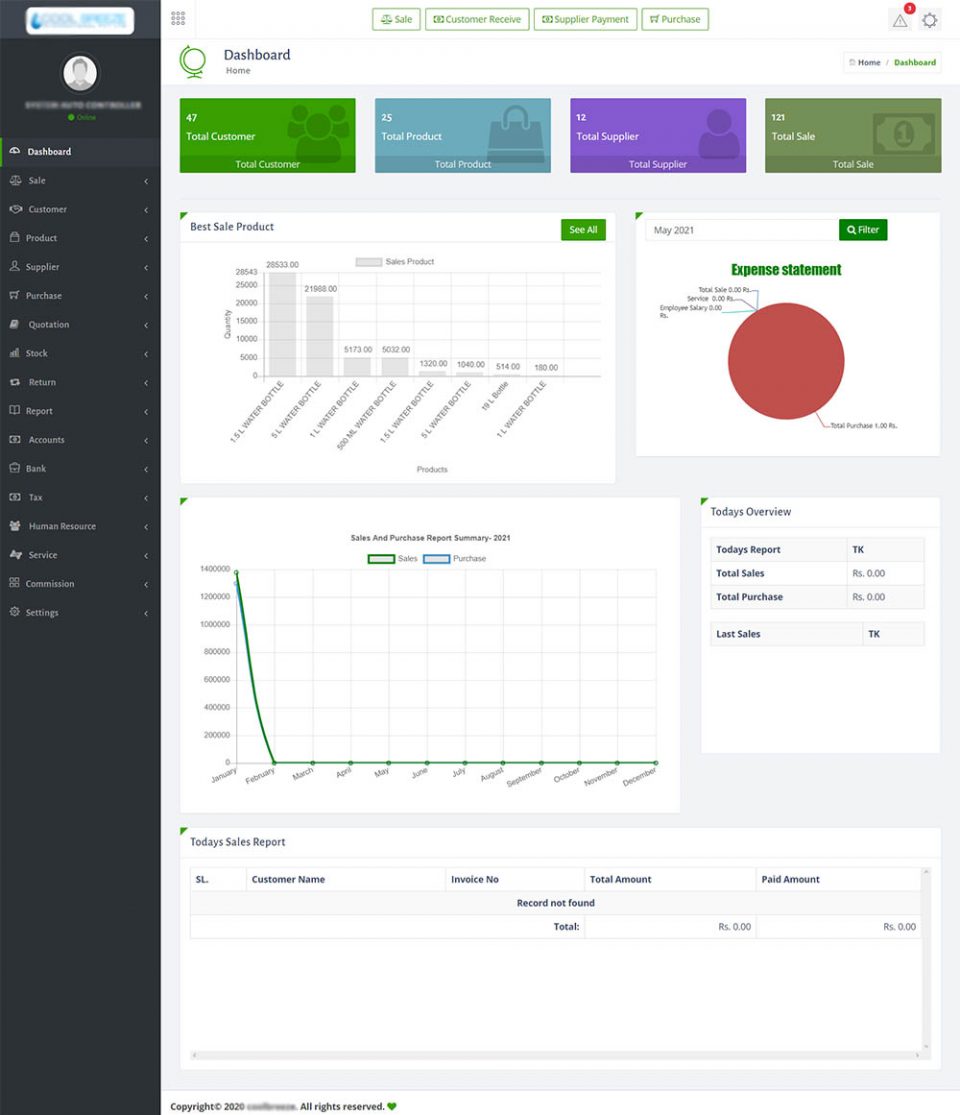
Task: Click the Customer Receive button
Action: (479, 19)
